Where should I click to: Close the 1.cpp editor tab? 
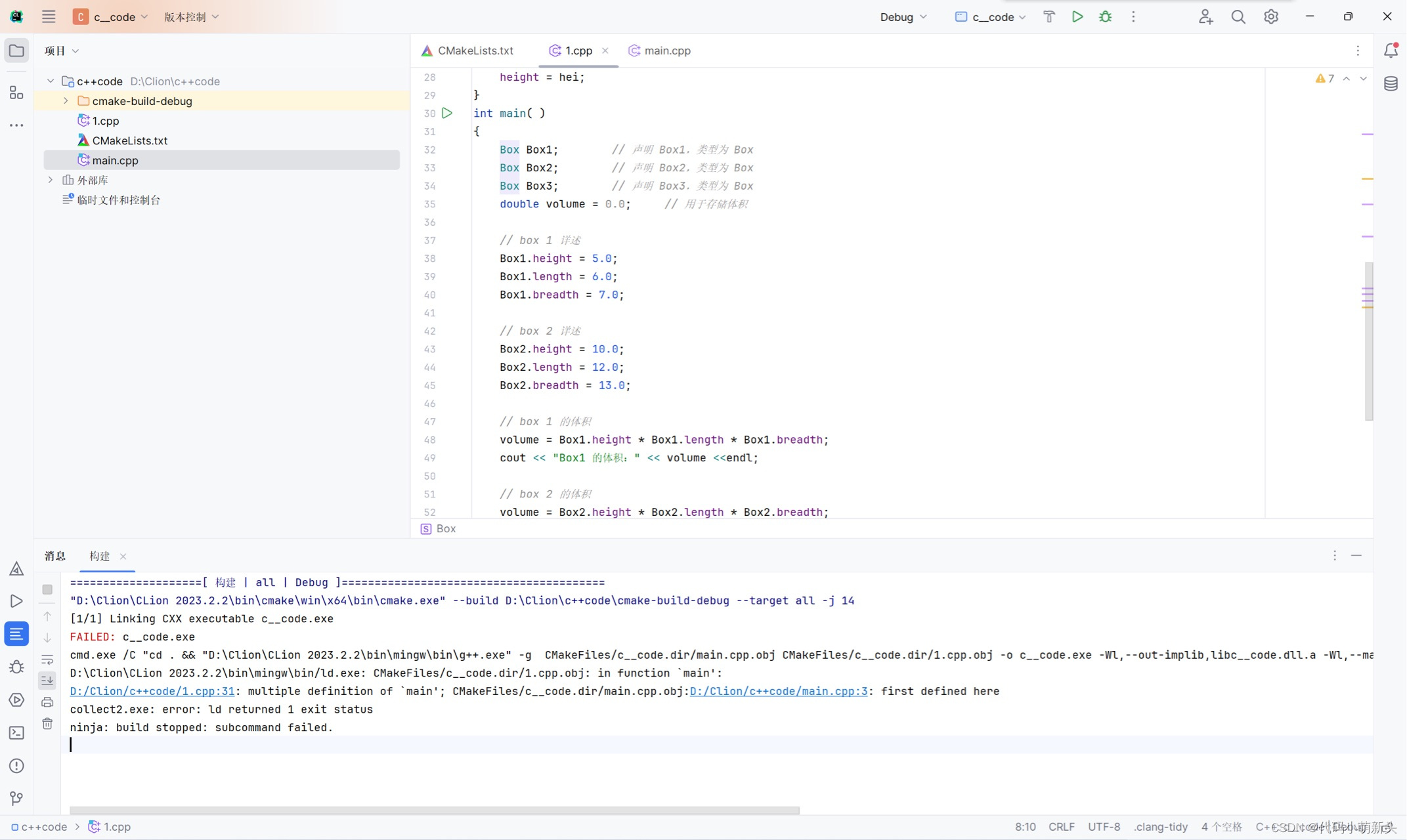(x=605, y=51)
